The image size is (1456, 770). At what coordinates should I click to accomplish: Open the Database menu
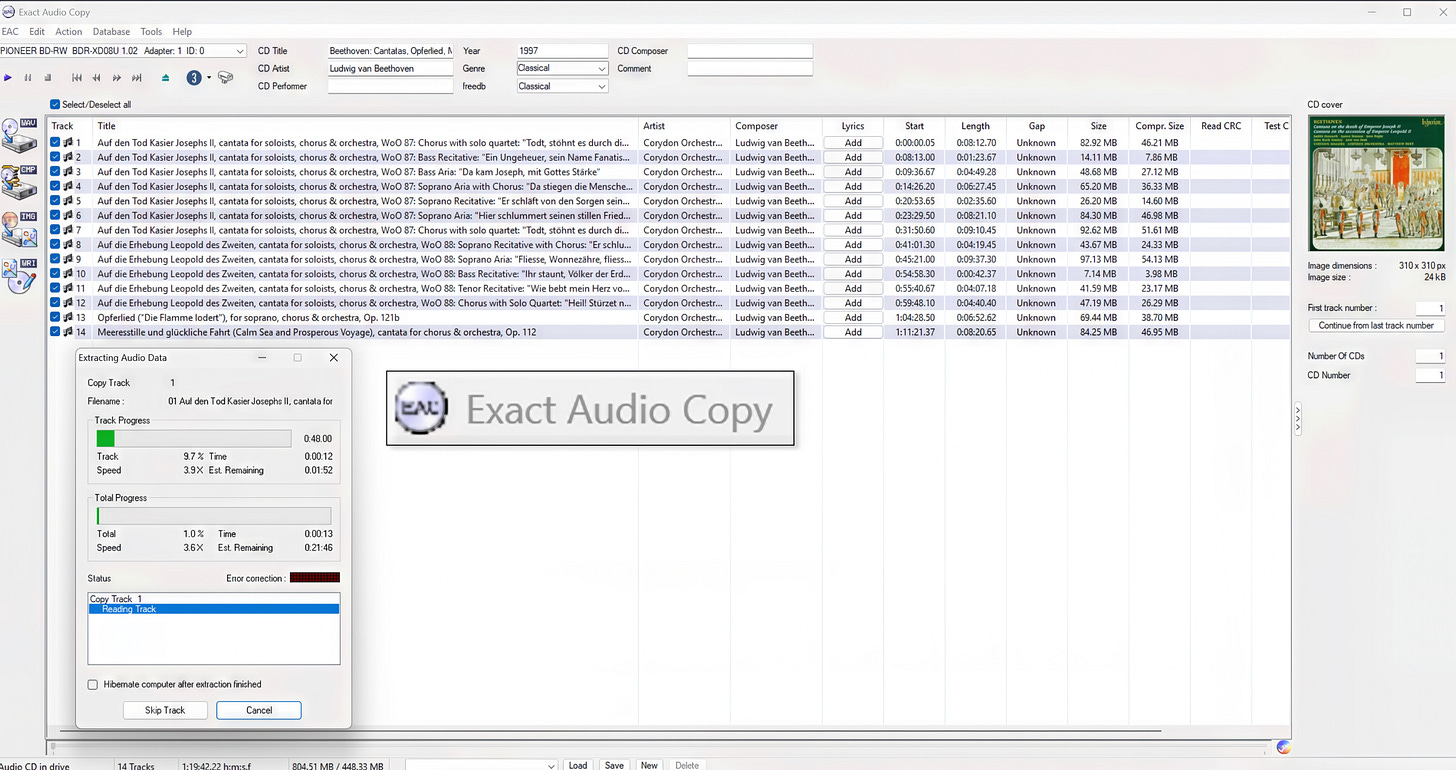coord(111,32)
